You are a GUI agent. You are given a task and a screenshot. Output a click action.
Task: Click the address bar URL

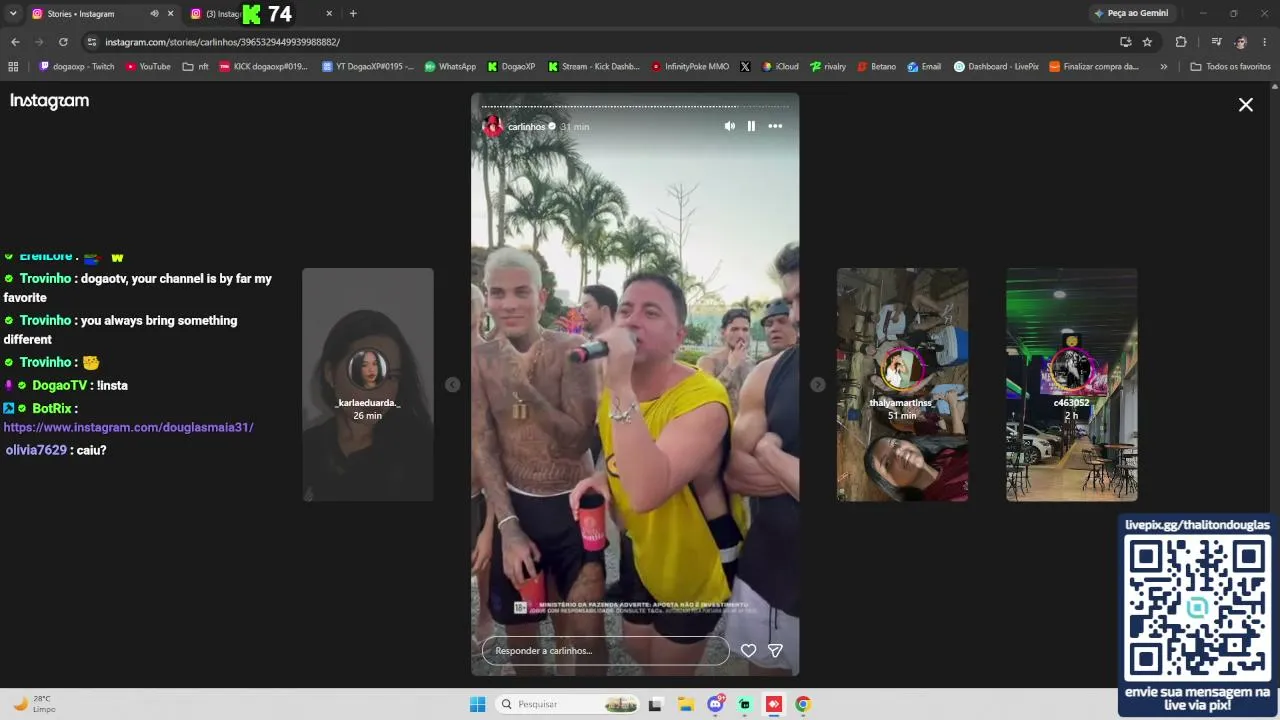(222, 42)
